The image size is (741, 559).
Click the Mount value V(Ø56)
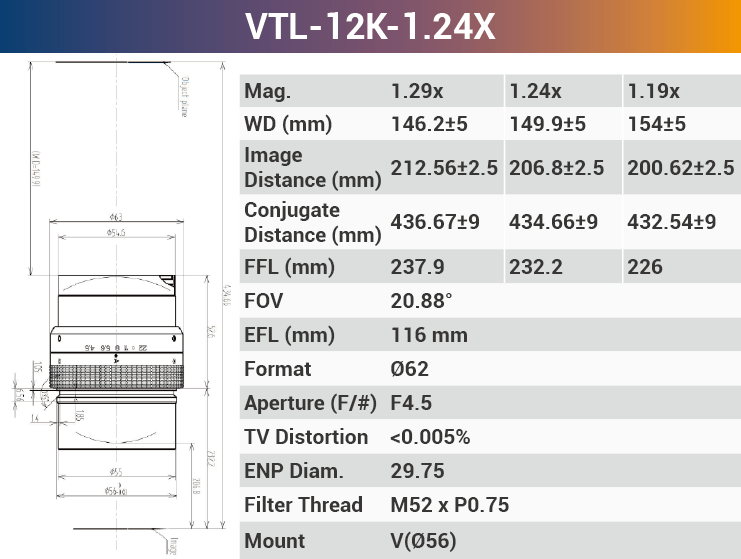point(423,541)
